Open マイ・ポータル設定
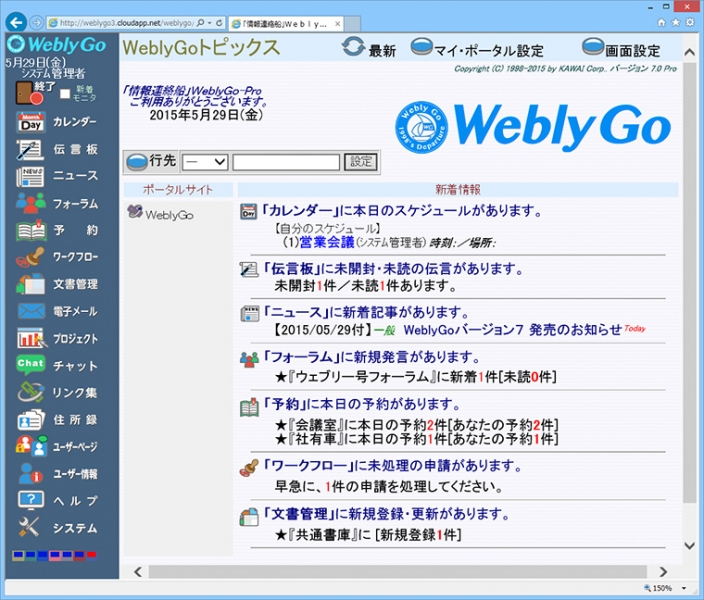Viewport: 704px width, 600px height. 477,48
